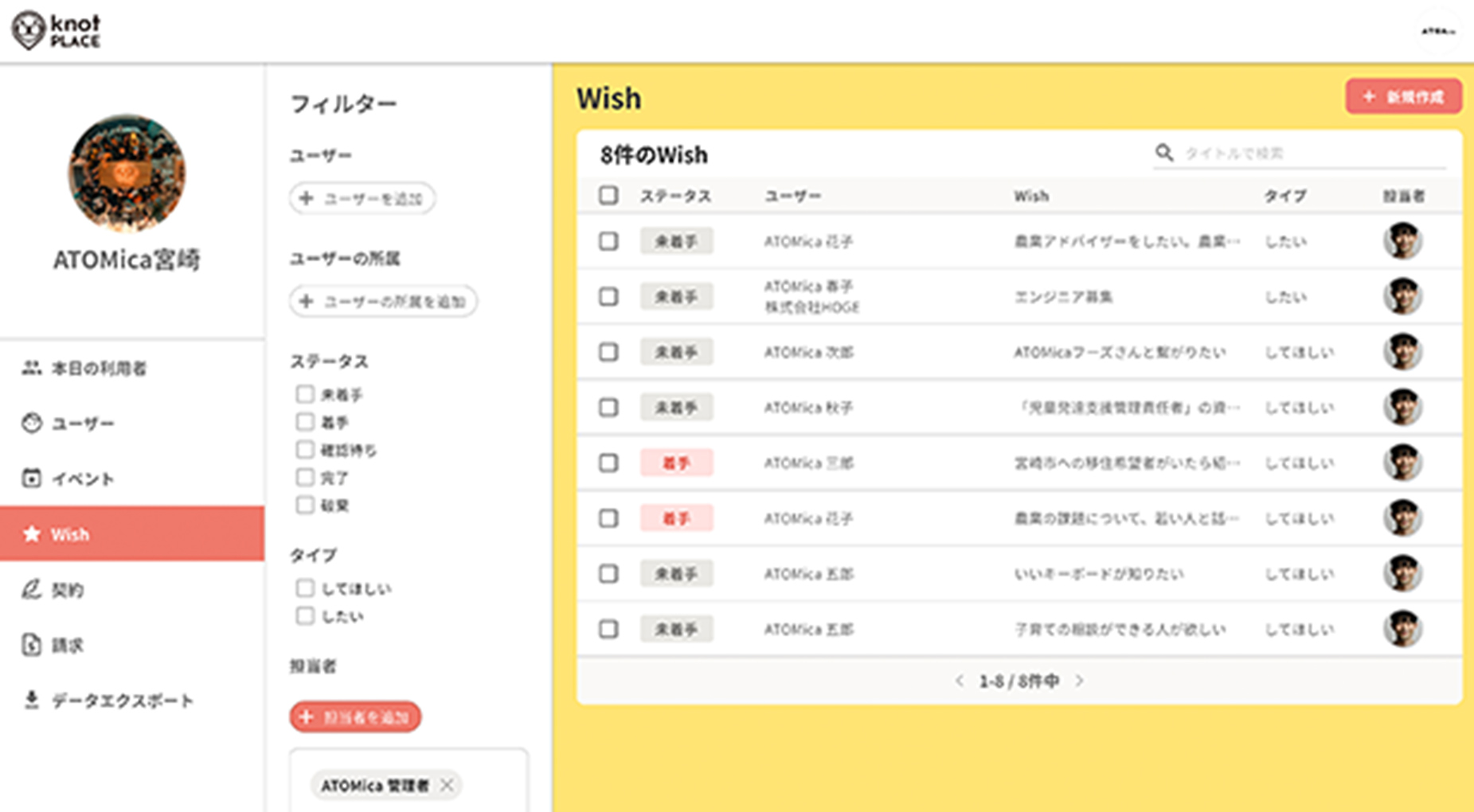Check the してほしい type filter
Image resolution: width=1474 pixels, height=812 pixels.
tap(305, 588)
